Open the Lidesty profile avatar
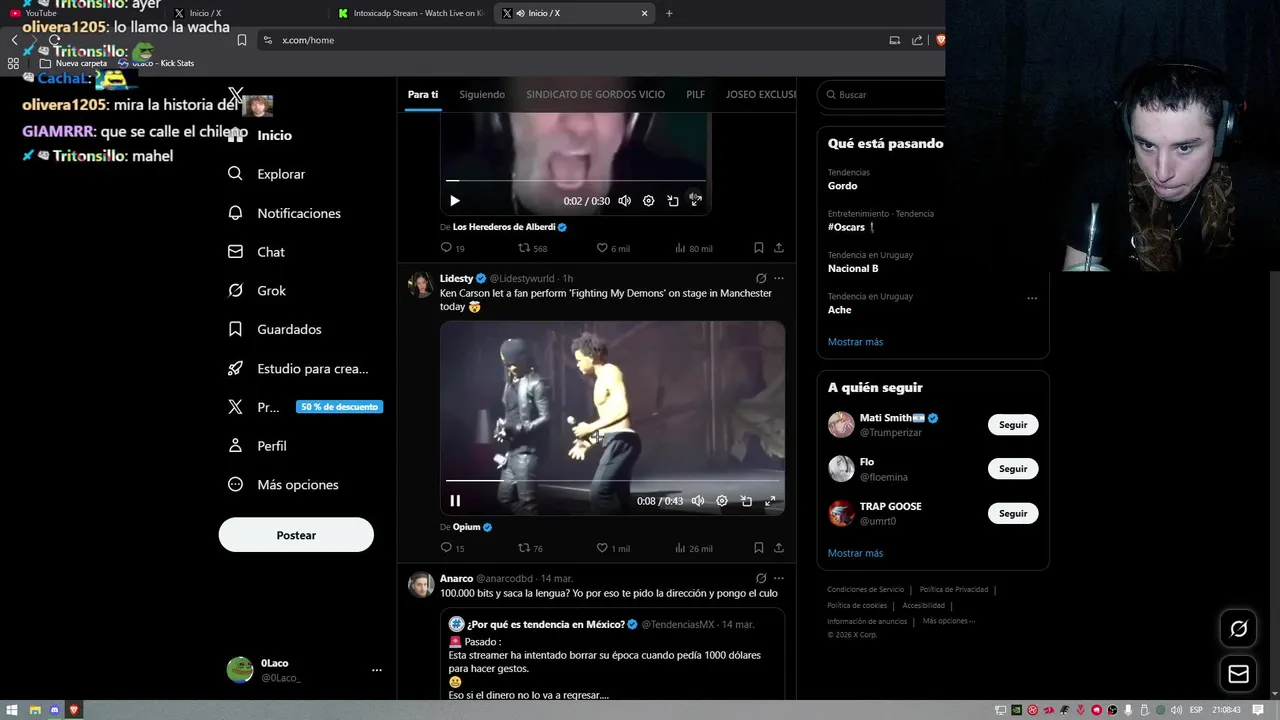1280x720 pixels. click(420, 284)
